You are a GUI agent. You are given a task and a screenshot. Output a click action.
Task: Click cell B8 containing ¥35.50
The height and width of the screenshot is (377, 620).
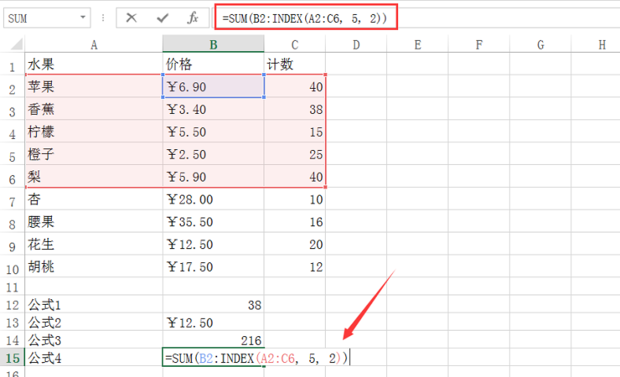point(213,222)
